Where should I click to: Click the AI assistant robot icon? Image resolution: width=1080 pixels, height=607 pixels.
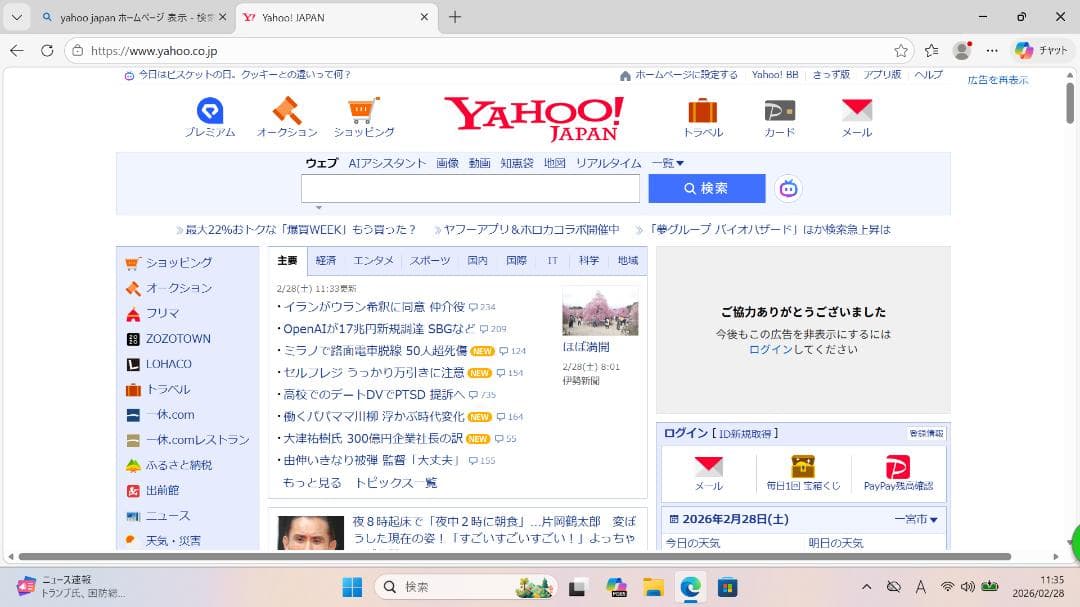click(x=789, y=188)
